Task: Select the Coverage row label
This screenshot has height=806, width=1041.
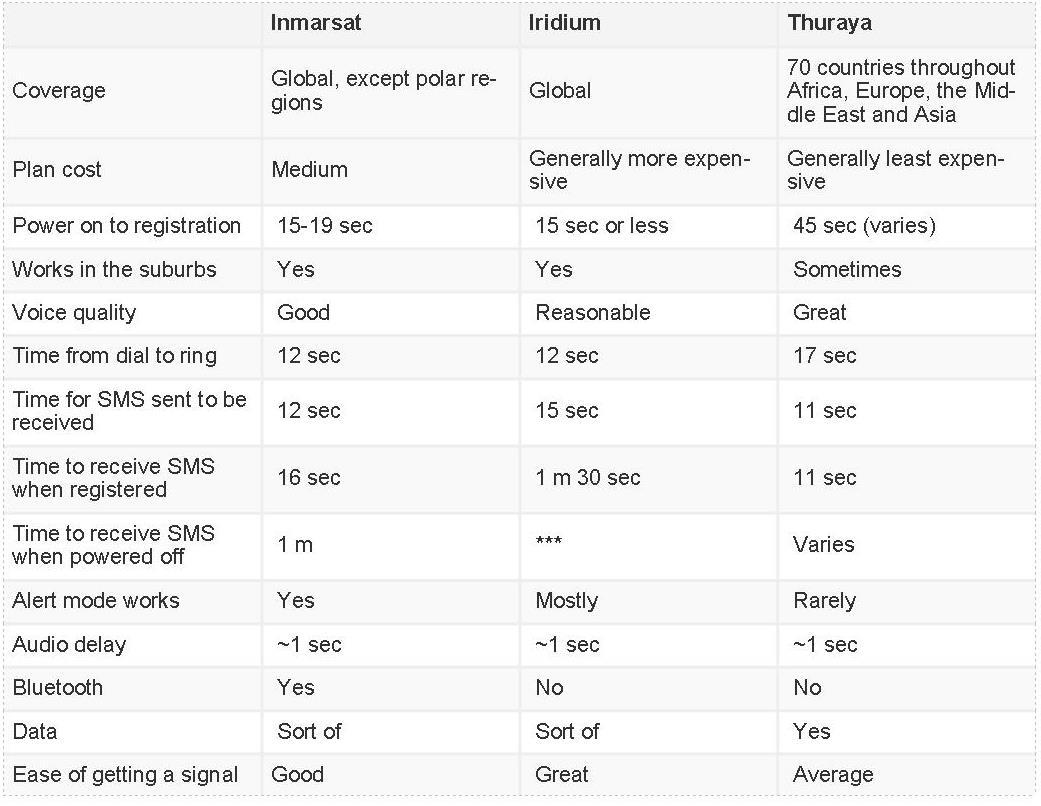Action: click(x=58, y=91)
